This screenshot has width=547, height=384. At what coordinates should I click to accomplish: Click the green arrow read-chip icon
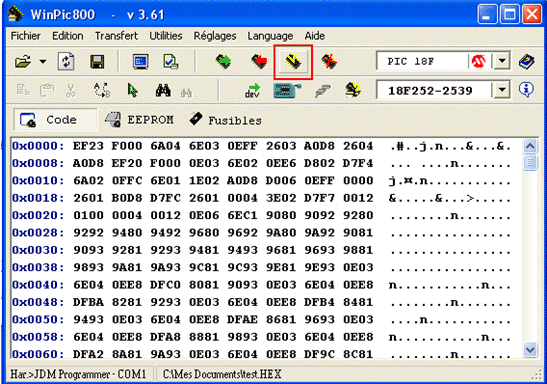tap(223, 62)
